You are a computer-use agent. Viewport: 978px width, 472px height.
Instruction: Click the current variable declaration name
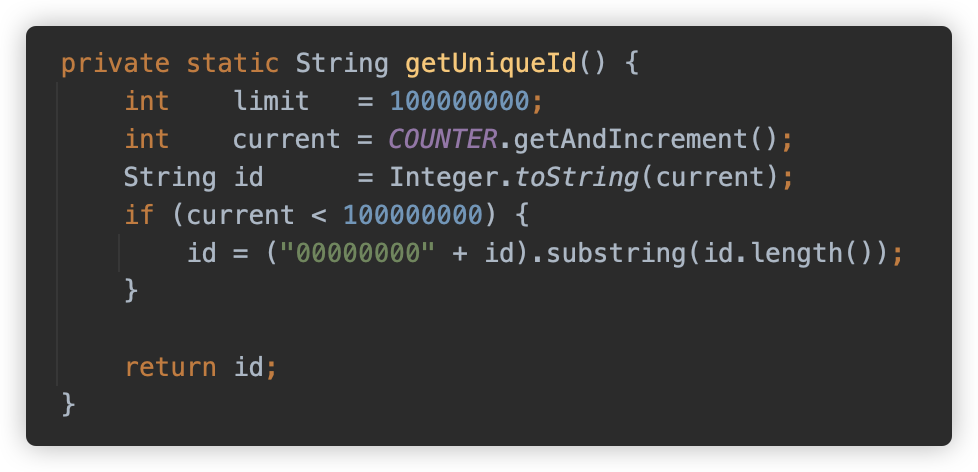[287, 140]
